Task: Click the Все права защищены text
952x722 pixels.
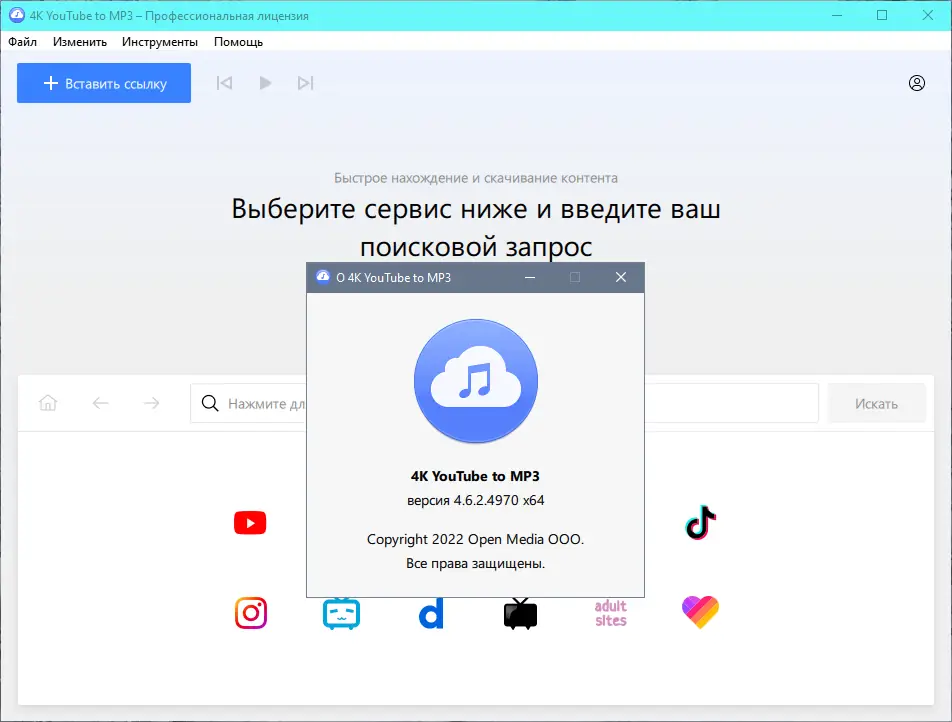Action: click(475, 564)
